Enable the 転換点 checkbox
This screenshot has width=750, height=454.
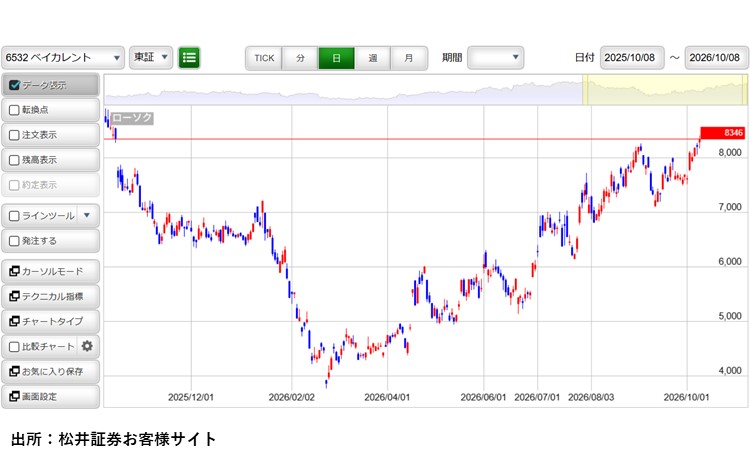tap(14, 110)
